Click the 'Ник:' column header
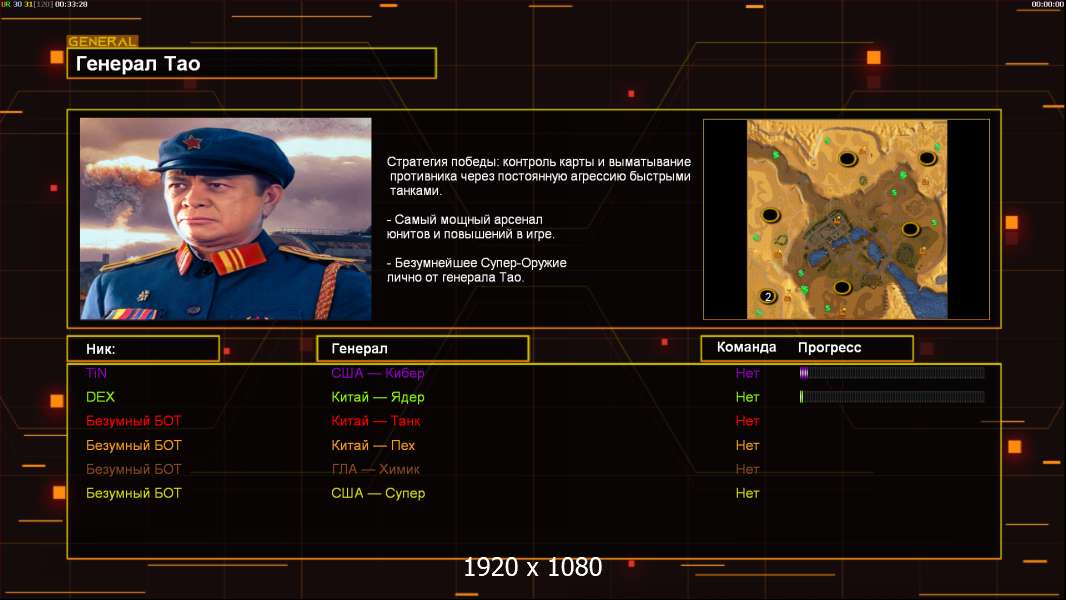The height and width of the screenshot is (600, 1066). (x=143, y=349)
